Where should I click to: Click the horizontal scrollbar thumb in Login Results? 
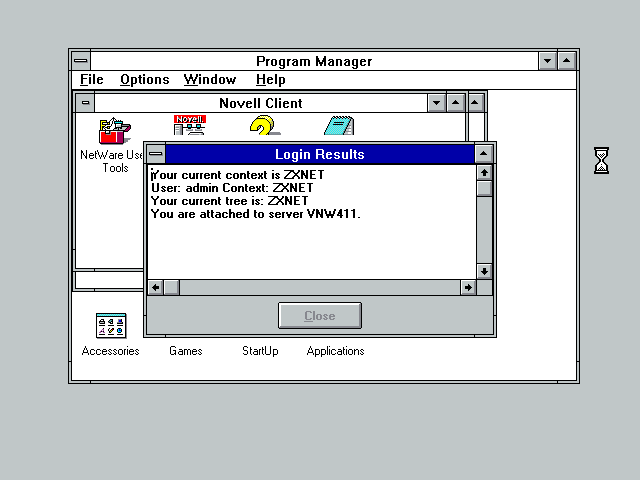171,287
